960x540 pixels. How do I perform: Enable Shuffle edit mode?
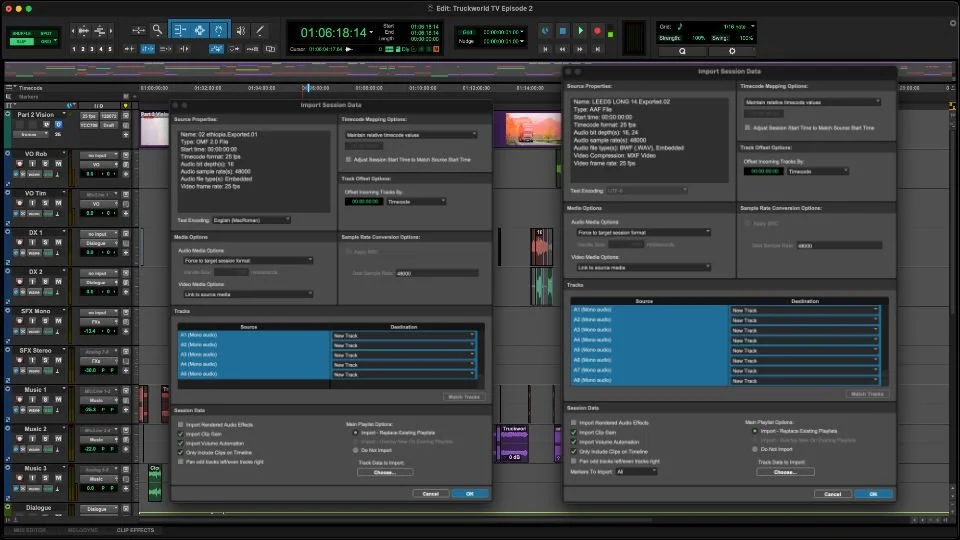[x=21, y=33]
